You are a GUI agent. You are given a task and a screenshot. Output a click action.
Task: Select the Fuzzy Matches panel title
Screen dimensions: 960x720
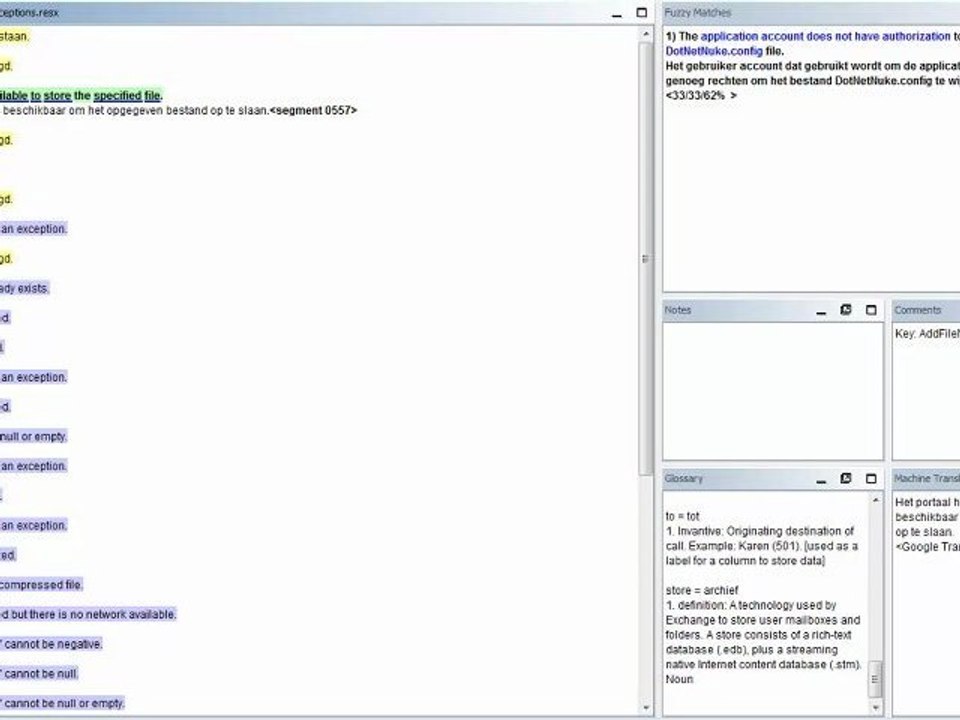[x=697, y=12]
